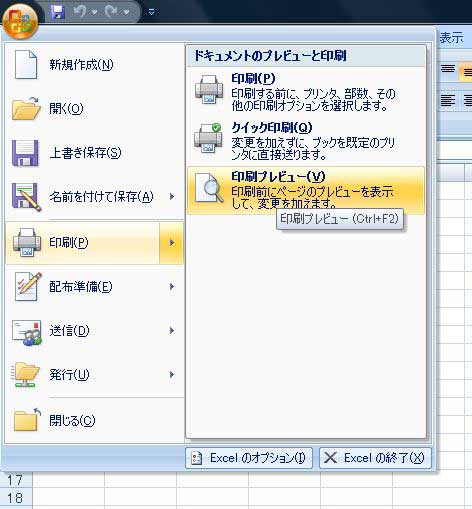The image size is (472, 509).
Task: Click the Save floppy icon in quick access toolbar
Action: coord(57,12)
